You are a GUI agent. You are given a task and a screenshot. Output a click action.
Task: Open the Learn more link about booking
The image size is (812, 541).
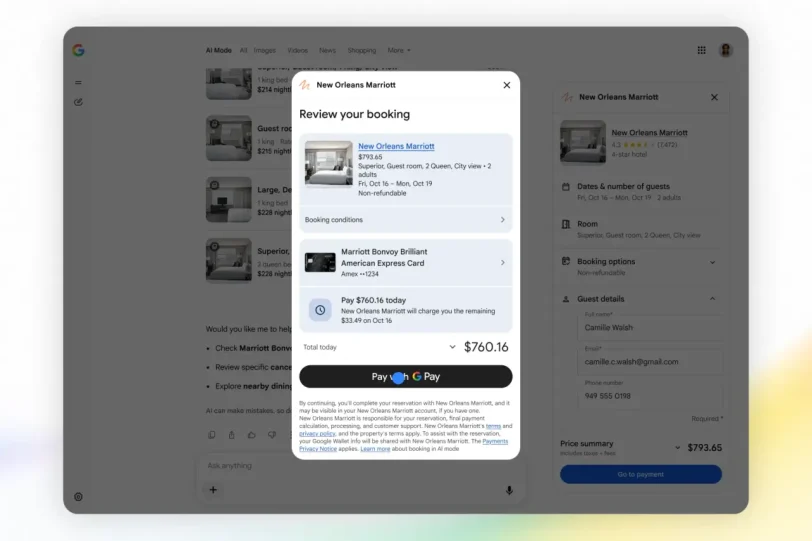point(375,449)
